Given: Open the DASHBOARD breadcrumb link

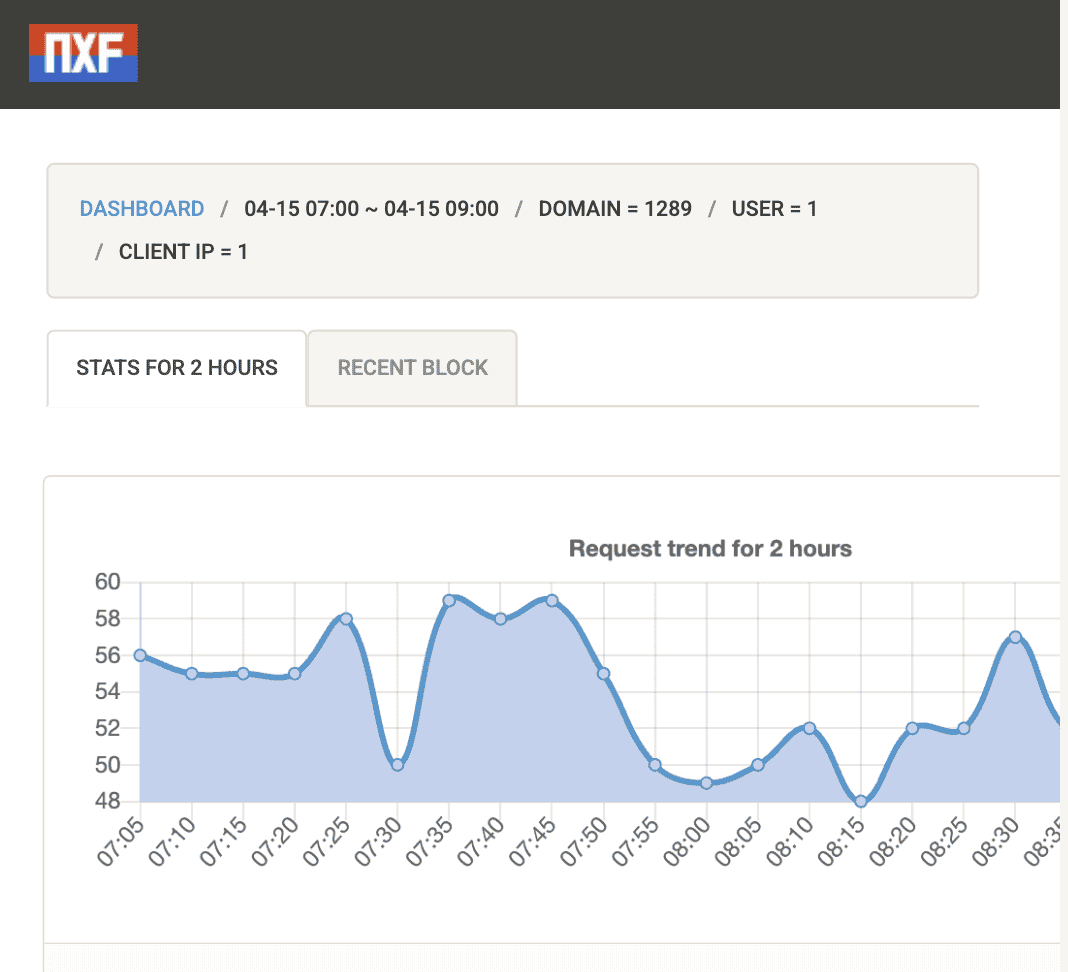Looking at the screenshot, I should pos(141,209).
